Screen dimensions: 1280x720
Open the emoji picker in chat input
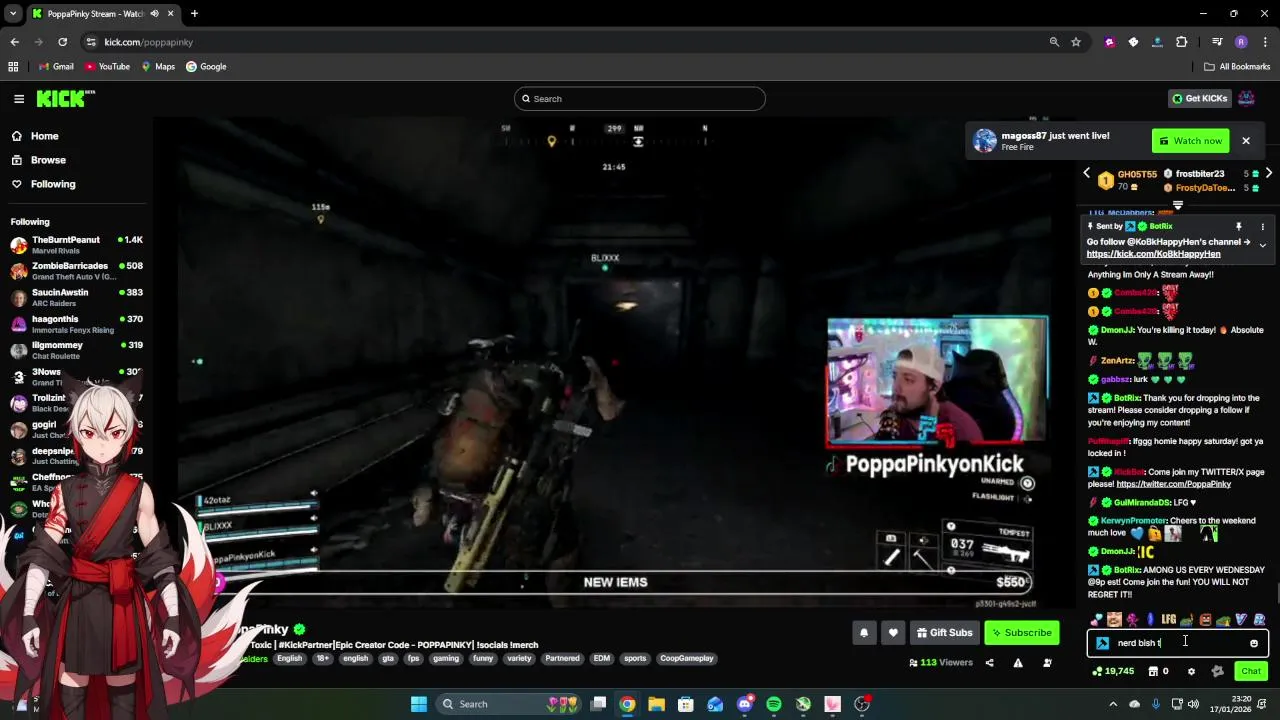(1254, 644)
